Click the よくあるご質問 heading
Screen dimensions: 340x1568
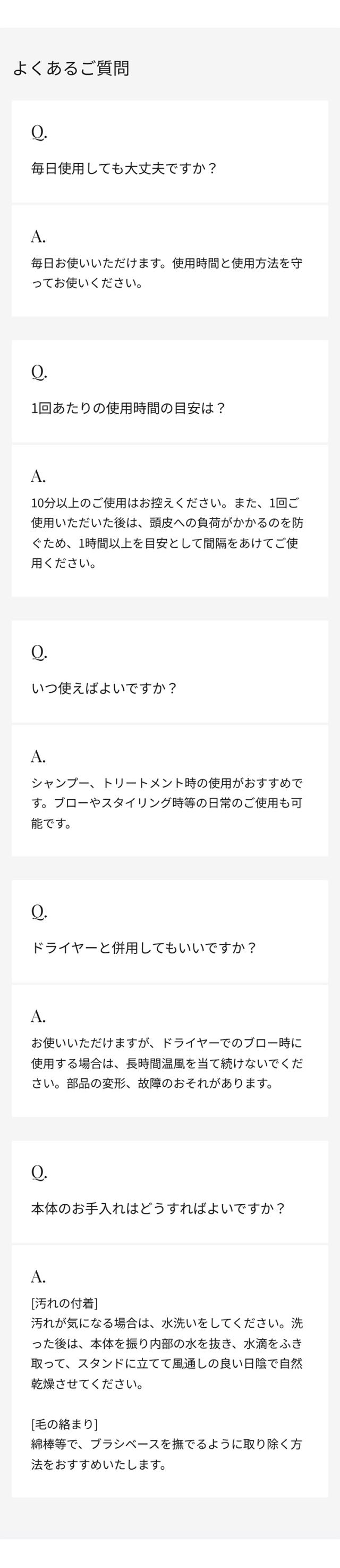71,68
